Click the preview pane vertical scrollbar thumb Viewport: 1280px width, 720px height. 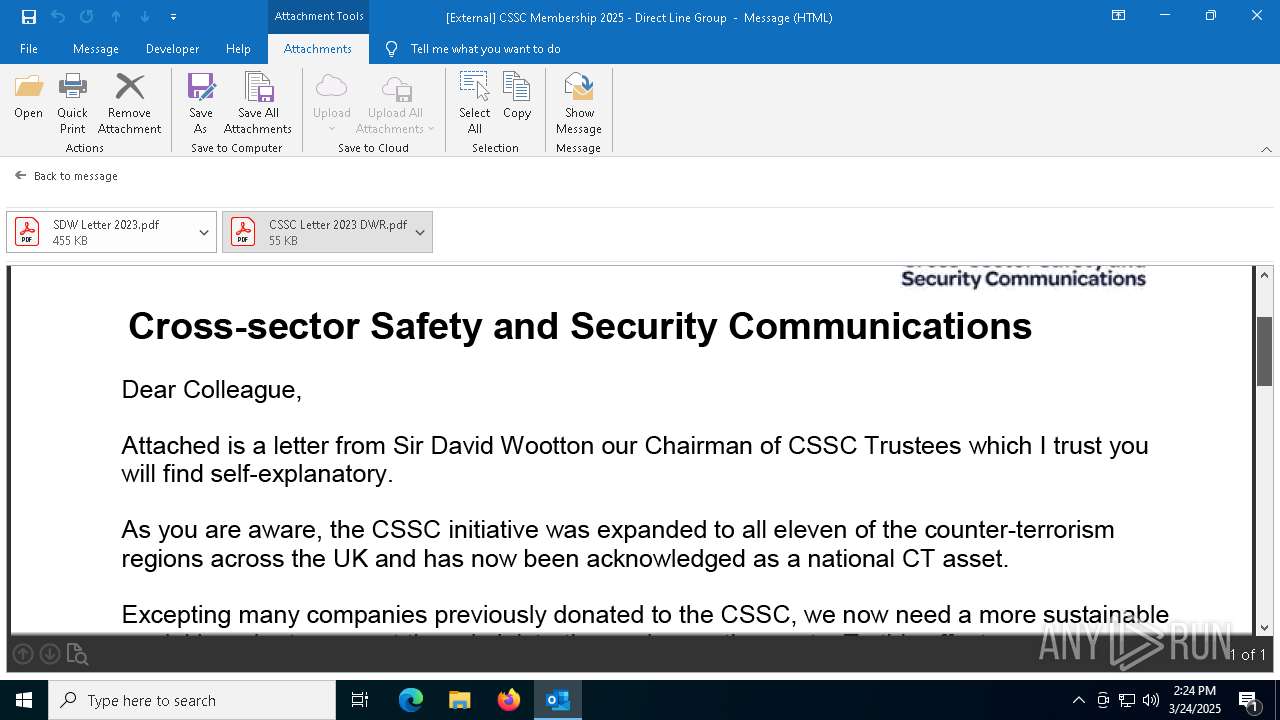[x=1264, y=350]
